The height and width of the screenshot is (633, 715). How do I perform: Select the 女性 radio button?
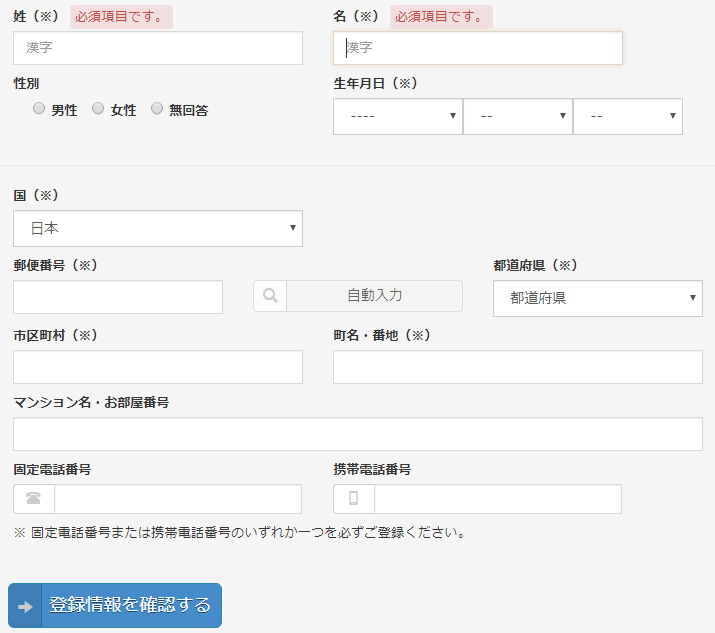(x=98, y=109)
